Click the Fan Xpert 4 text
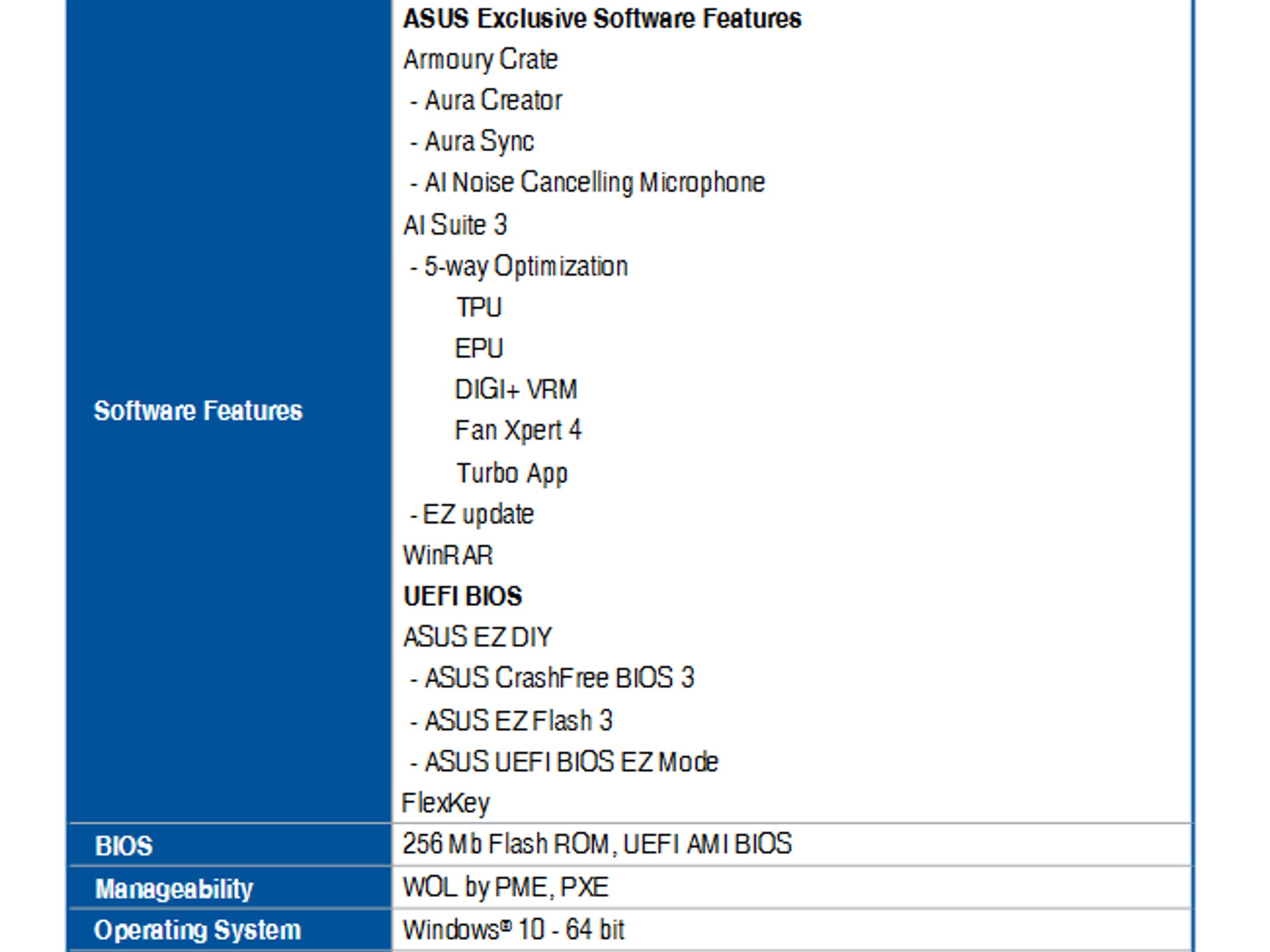The width and height of the screenshot is (1270, 952). point(518,431)
